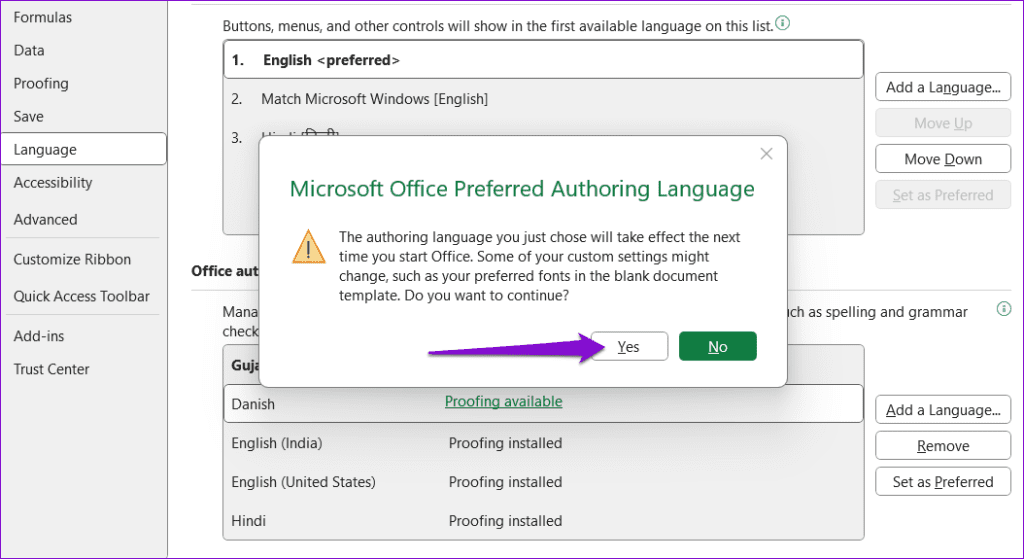Click the Move Down button
Screen dimensions: 1024x559
[943, 159]
